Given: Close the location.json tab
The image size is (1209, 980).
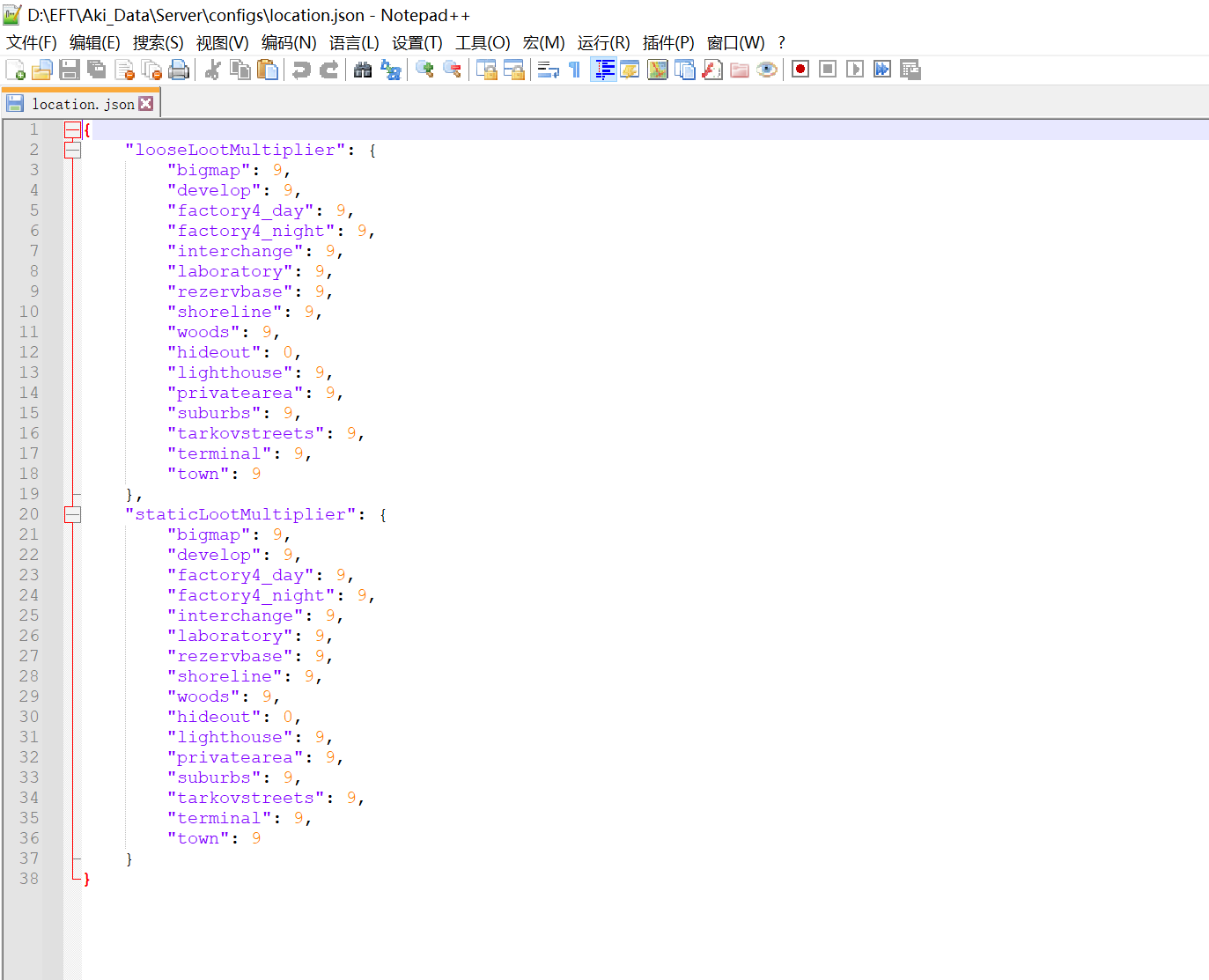Looking at the screenshot, I should click(146, 103).
